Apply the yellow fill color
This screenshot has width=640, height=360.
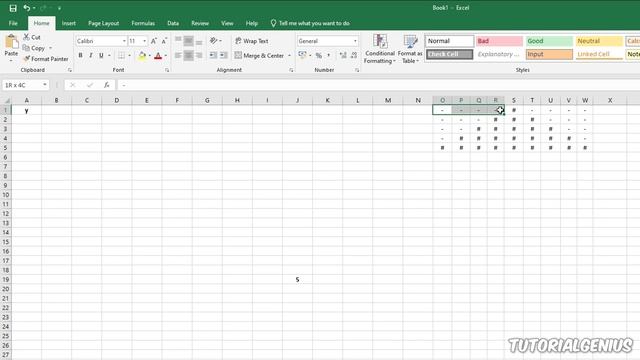pos(142,56)
